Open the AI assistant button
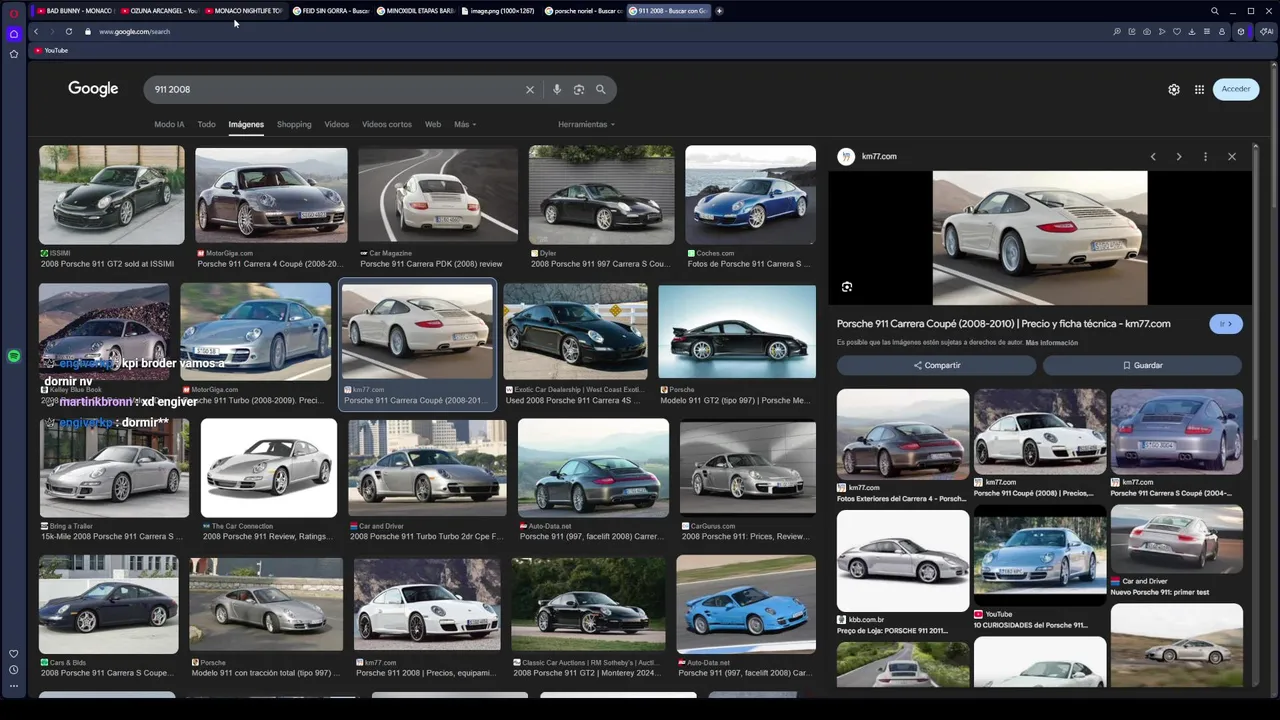 coord(1267,31)
